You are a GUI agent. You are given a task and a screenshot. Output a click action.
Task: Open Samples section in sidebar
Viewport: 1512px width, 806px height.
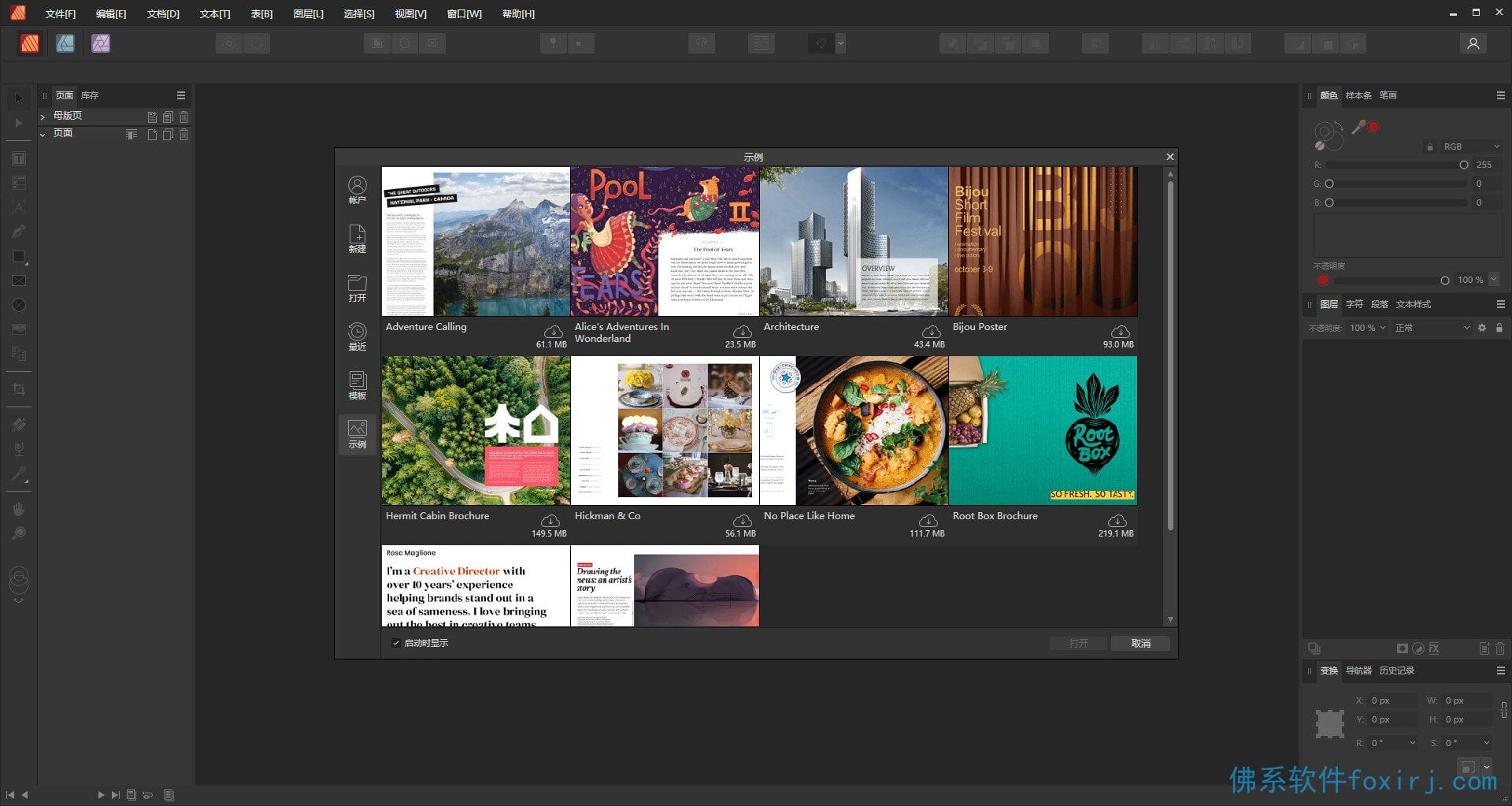(358, 434)
